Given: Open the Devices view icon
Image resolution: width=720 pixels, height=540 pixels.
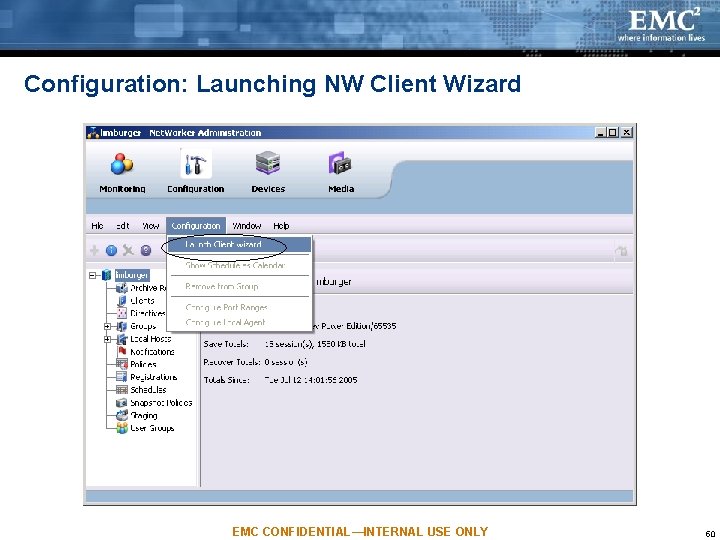Looking at the screenshot, I should [x=268, y=163].
